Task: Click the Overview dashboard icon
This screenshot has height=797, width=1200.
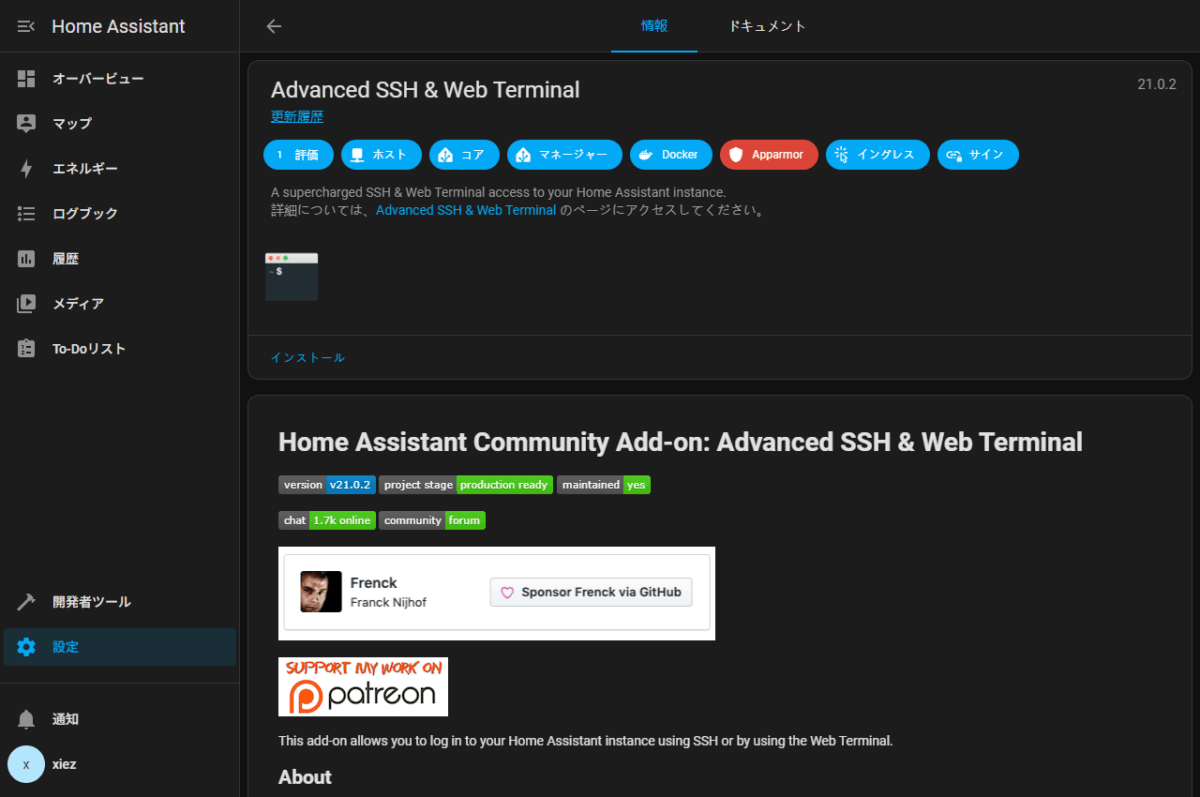Action: 26,78
